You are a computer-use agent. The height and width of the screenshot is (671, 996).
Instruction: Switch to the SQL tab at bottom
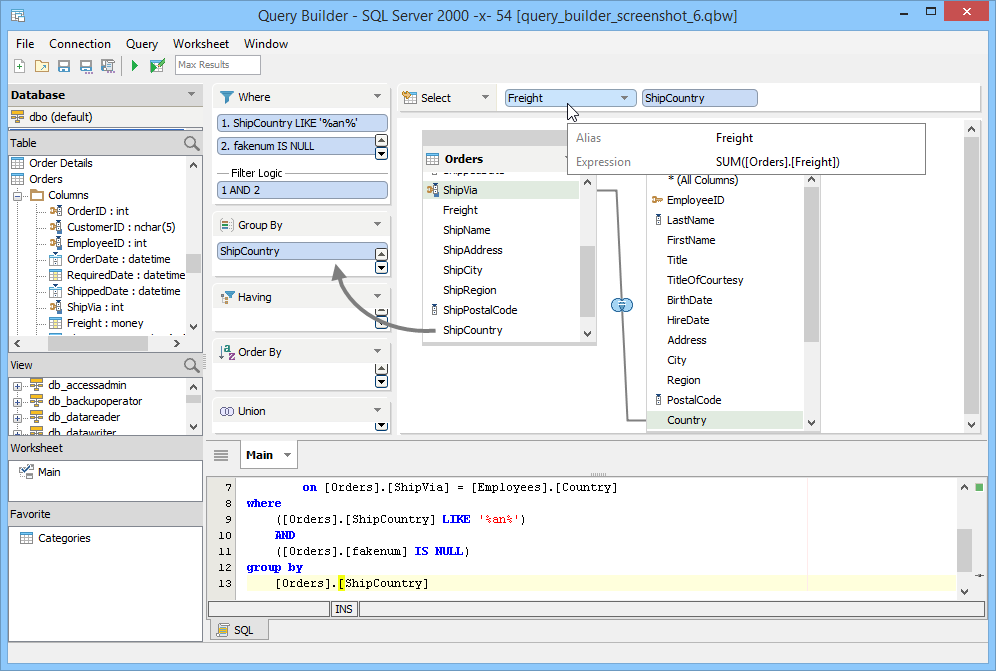(239, 630)
